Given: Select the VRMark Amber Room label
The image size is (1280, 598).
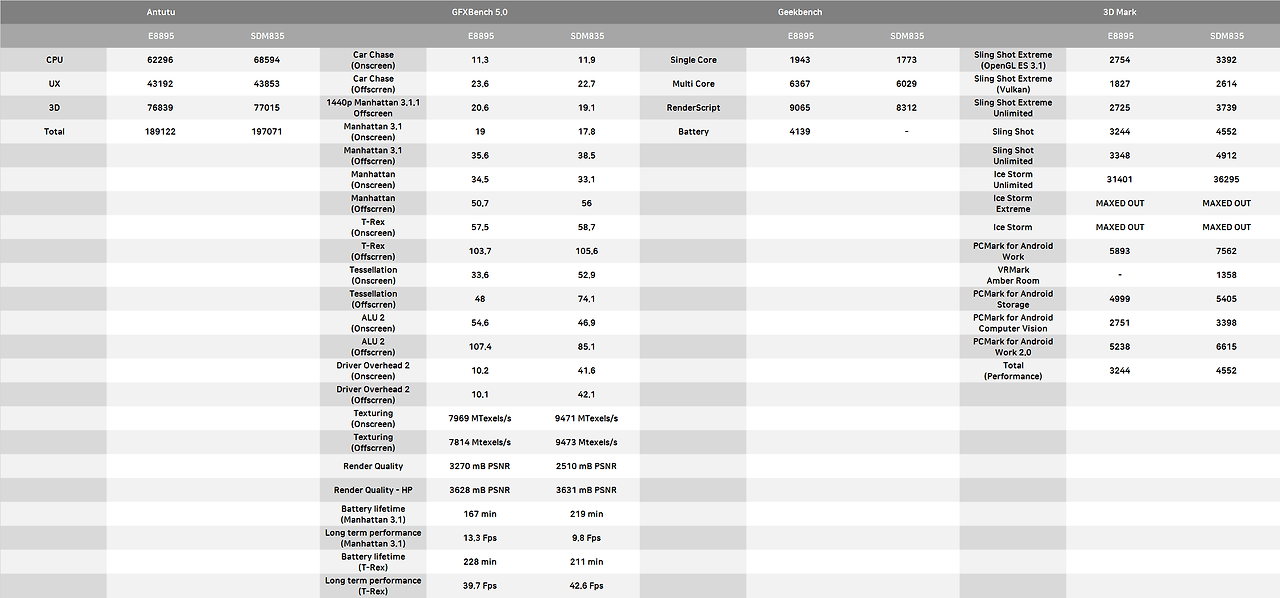Looking at the screenshot, I should (x=1013, y=275).
